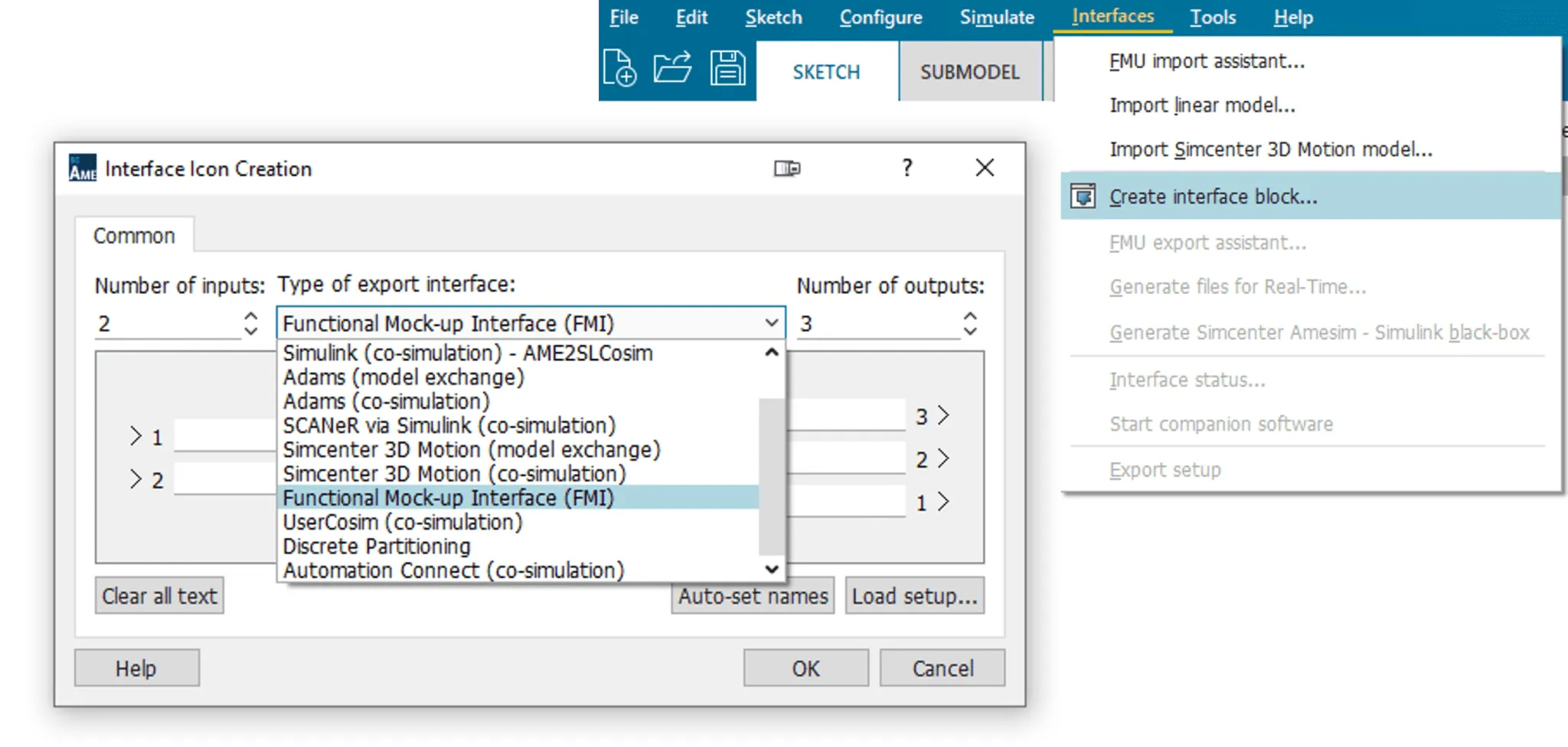Image resolution: width=1568 pixels, height=747 pixels.
Task: Select SCANeR via Simulink (co-simulation) option
Action: 518,426
